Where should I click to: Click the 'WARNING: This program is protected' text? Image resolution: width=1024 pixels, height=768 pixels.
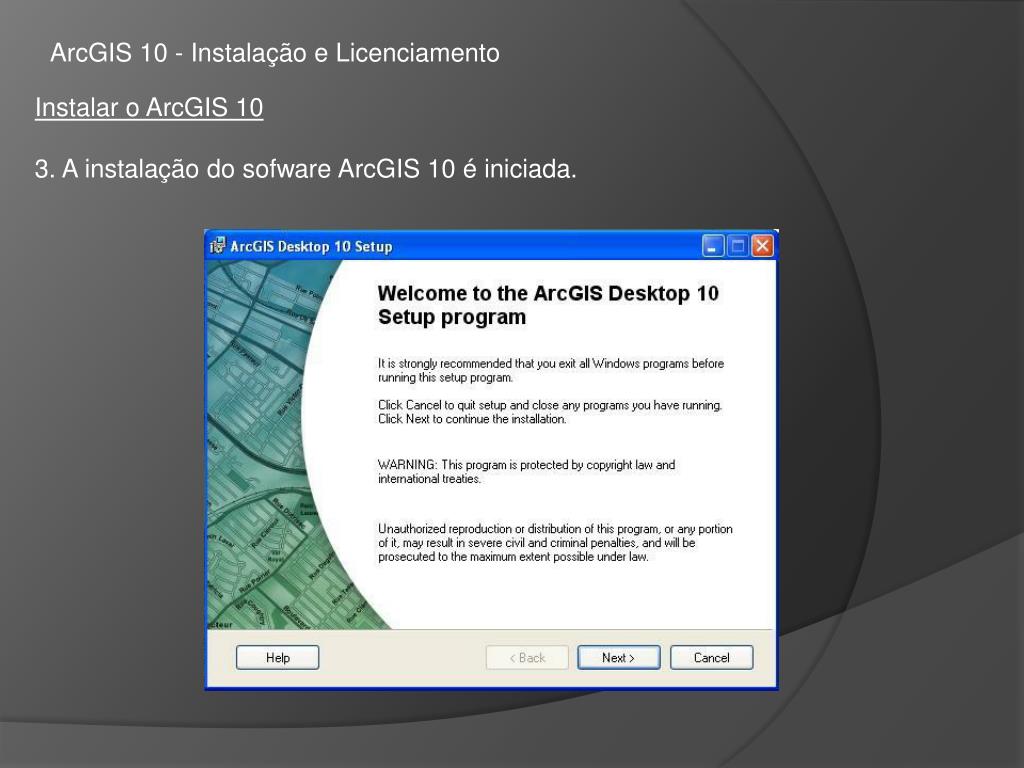point(526,472)
